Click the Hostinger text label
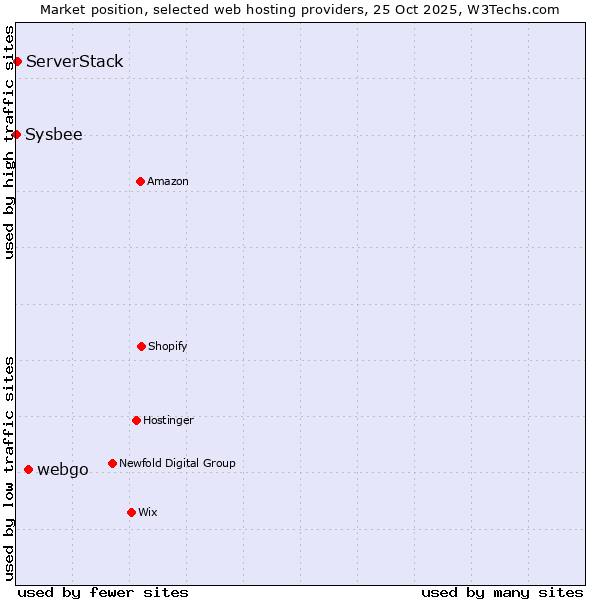600x600 pixels. [168, 421]
